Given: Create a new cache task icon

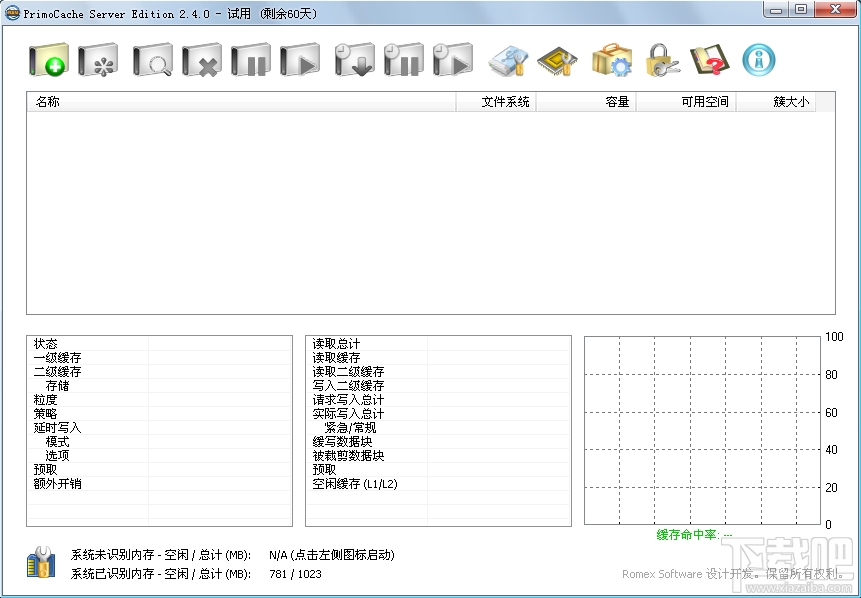Looking at the screenshot, I should pyautogui.click(x=49, y=59).
